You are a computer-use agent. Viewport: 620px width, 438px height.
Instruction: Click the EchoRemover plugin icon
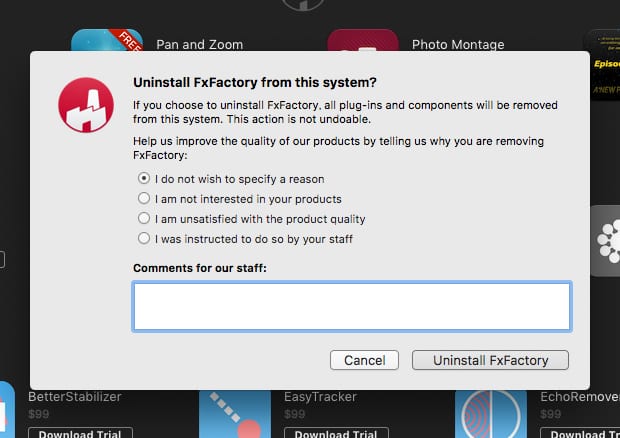pos(491,414)
